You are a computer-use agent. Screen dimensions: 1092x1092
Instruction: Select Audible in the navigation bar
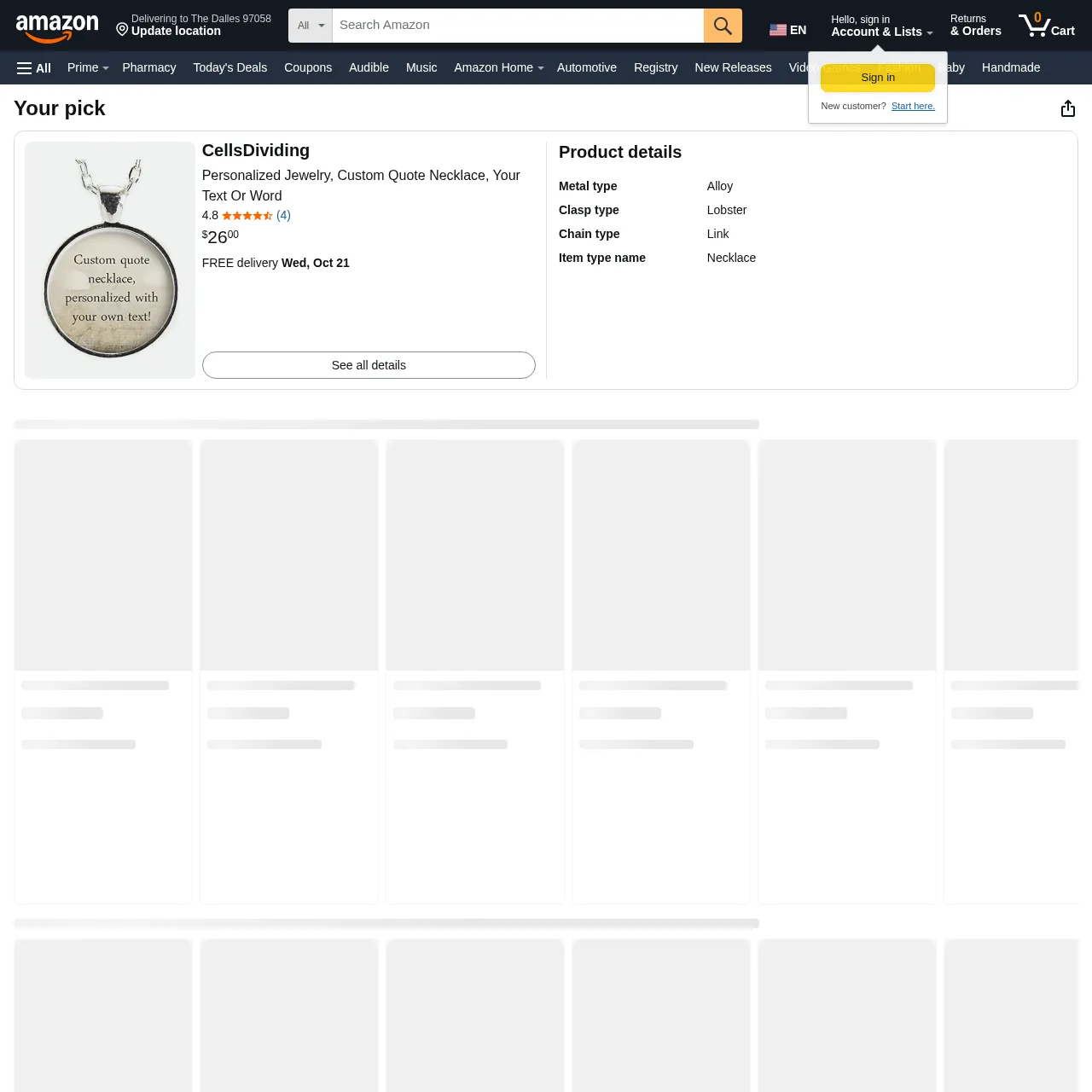pyautogui.click(x=369, y=67)
